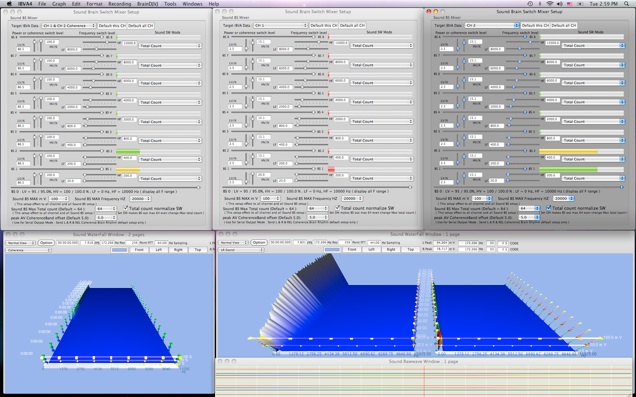636x397 pixels.
Task: Click the volume icon in menu bar
Action: tap(560, 4)
